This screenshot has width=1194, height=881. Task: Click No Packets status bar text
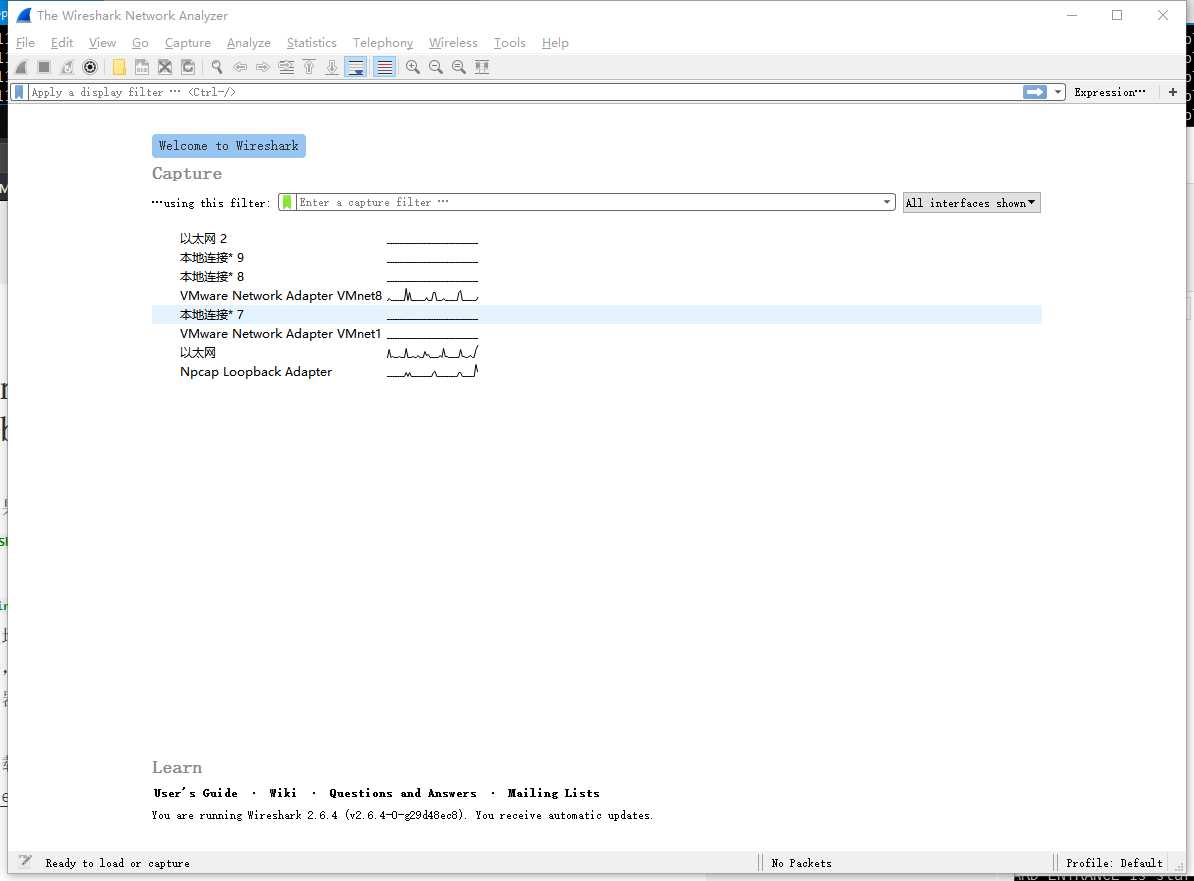point(801,863)
